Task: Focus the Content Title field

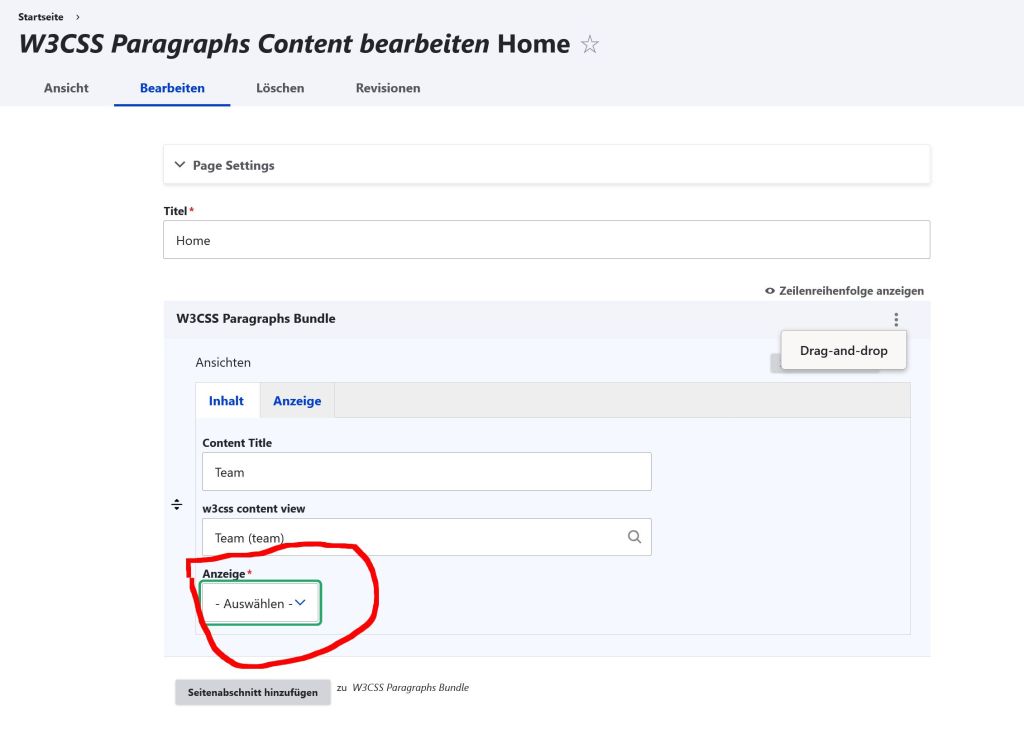Action: (426, 472)
